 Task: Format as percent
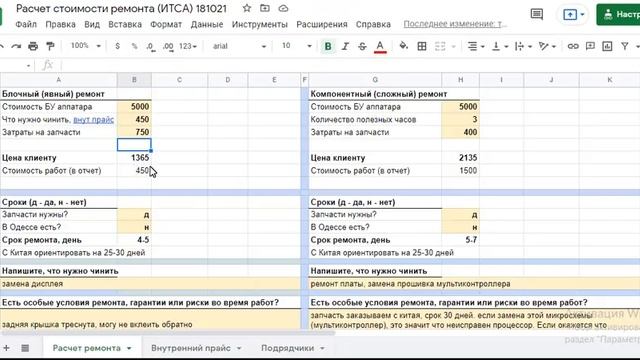click(134, 46)
